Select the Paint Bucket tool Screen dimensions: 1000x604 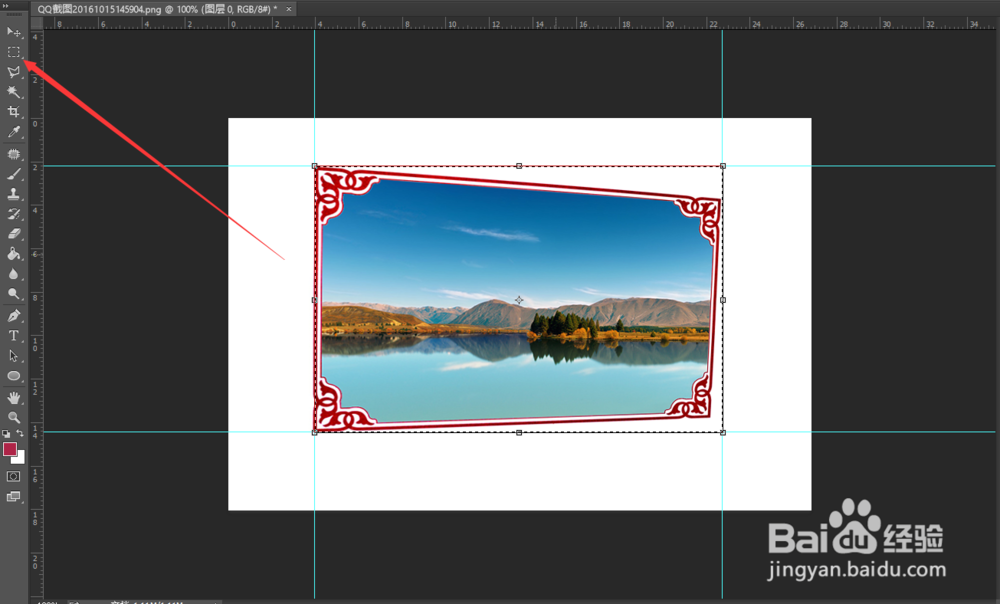13,254
